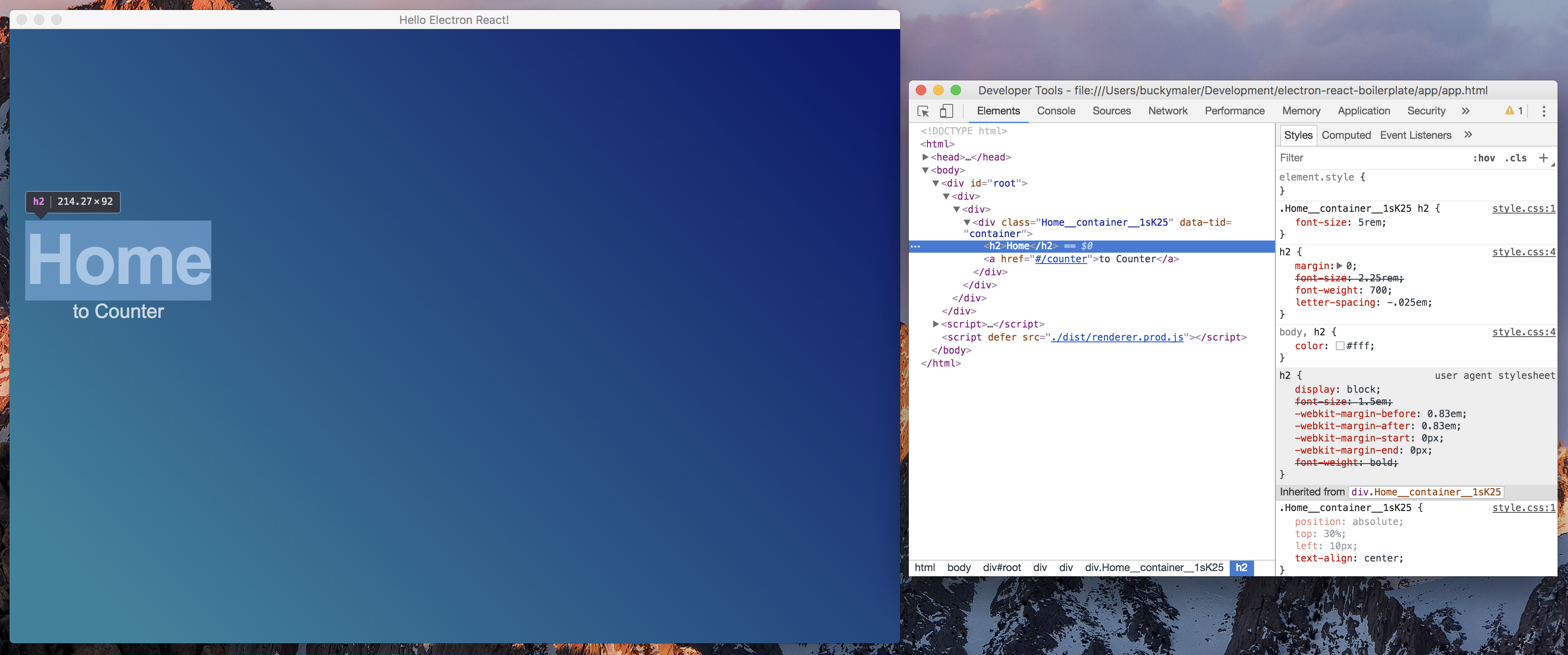
Task: Select the h2 Home element row
Action: click(1091, 246)
